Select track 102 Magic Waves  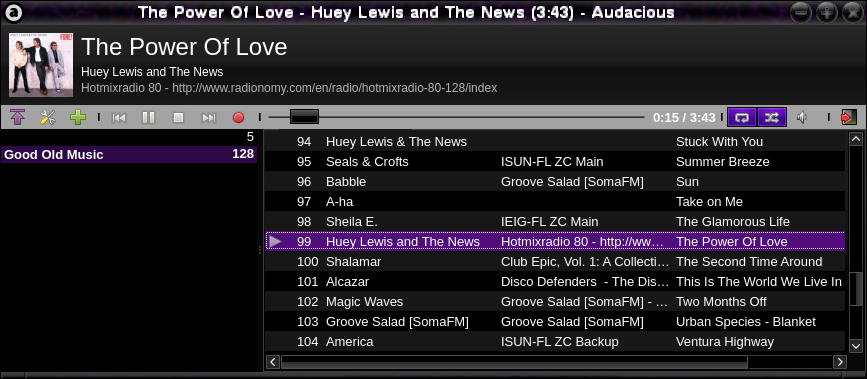(555, 302)
